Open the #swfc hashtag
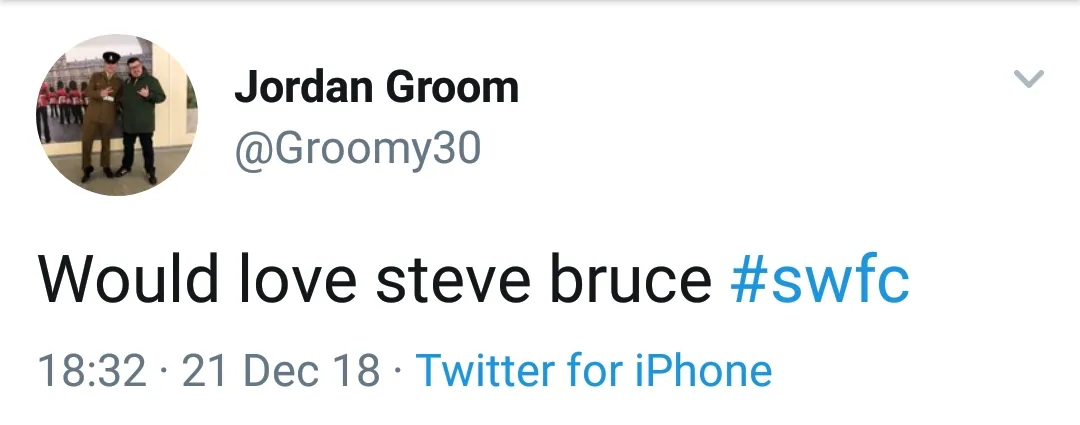The image size is (1080, 425). click(x=819, y=279)
